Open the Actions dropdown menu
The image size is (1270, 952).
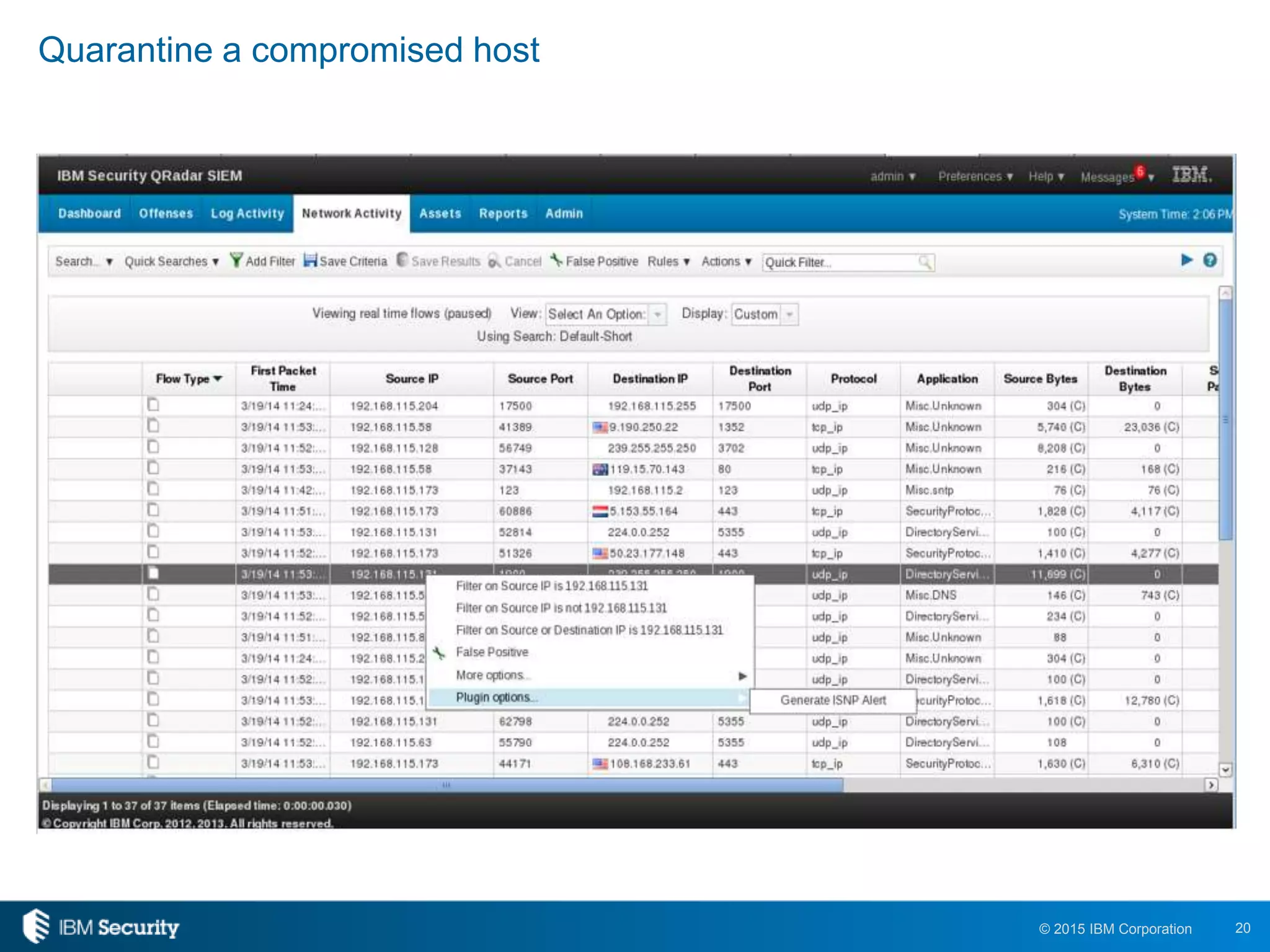[x=726, y=262]
